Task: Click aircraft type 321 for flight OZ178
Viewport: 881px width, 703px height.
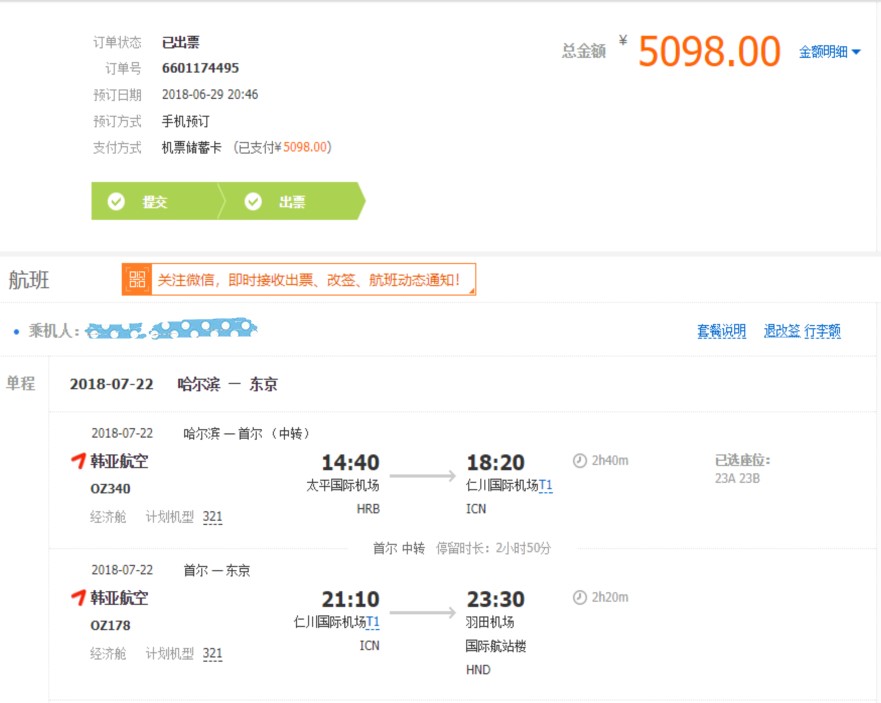Action: click(212, 654)
